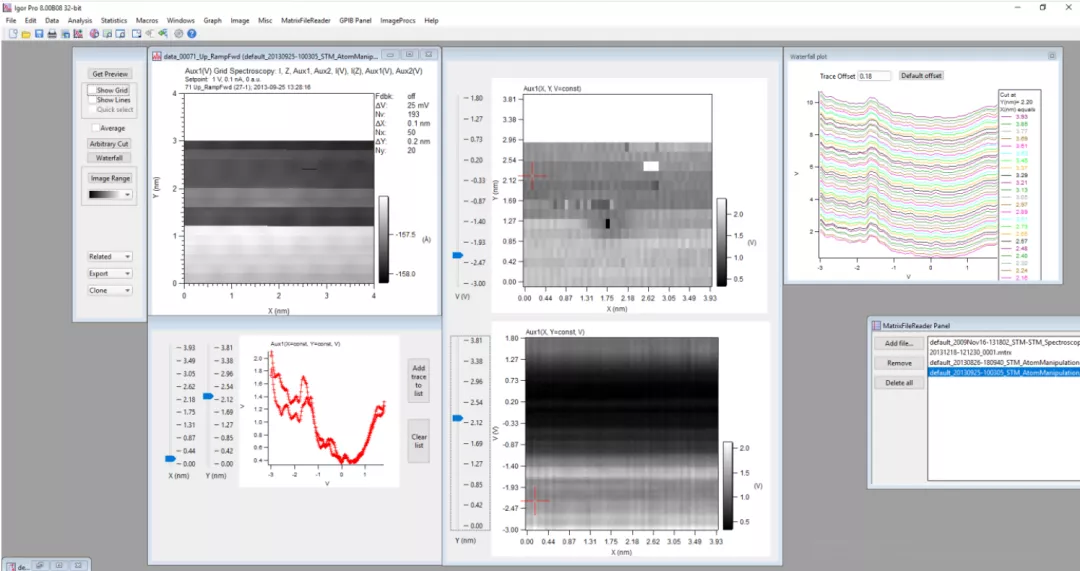Screen dimensions: 1080x571
Task: Click the first magnifier window toolbar icon
Action: click(x=107, y=33)
